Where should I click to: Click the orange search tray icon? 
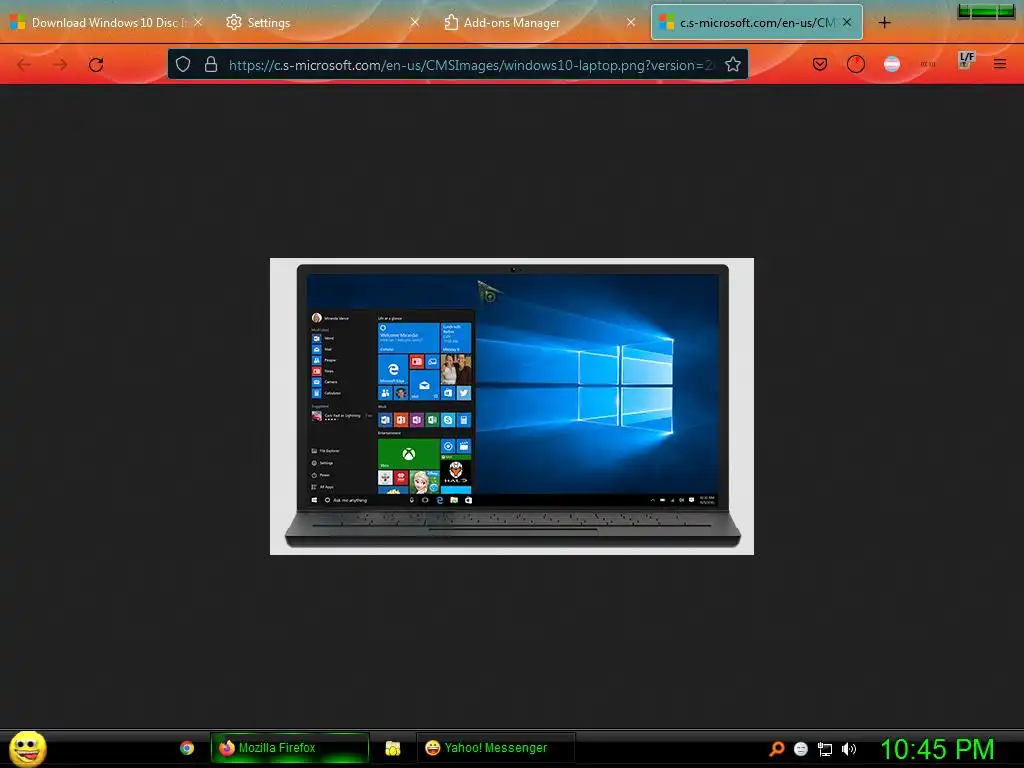point(777,748)
